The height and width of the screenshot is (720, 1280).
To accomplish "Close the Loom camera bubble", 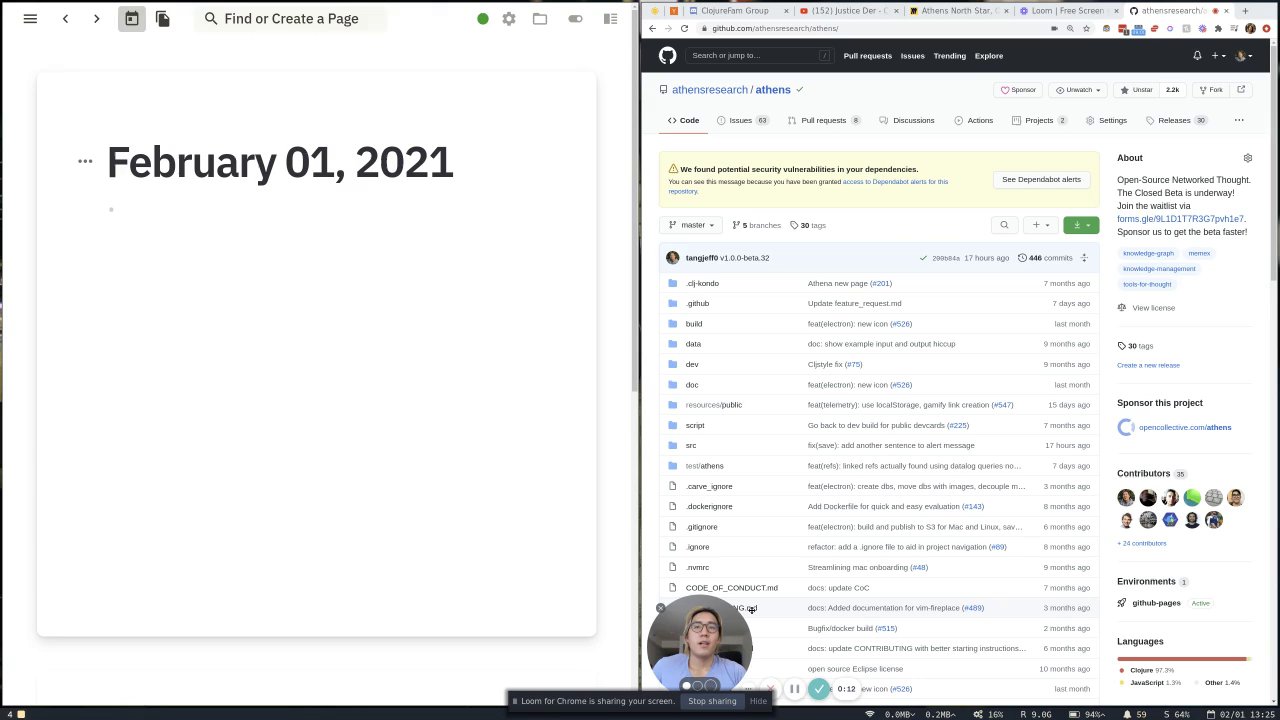I will tap(660, 608).
